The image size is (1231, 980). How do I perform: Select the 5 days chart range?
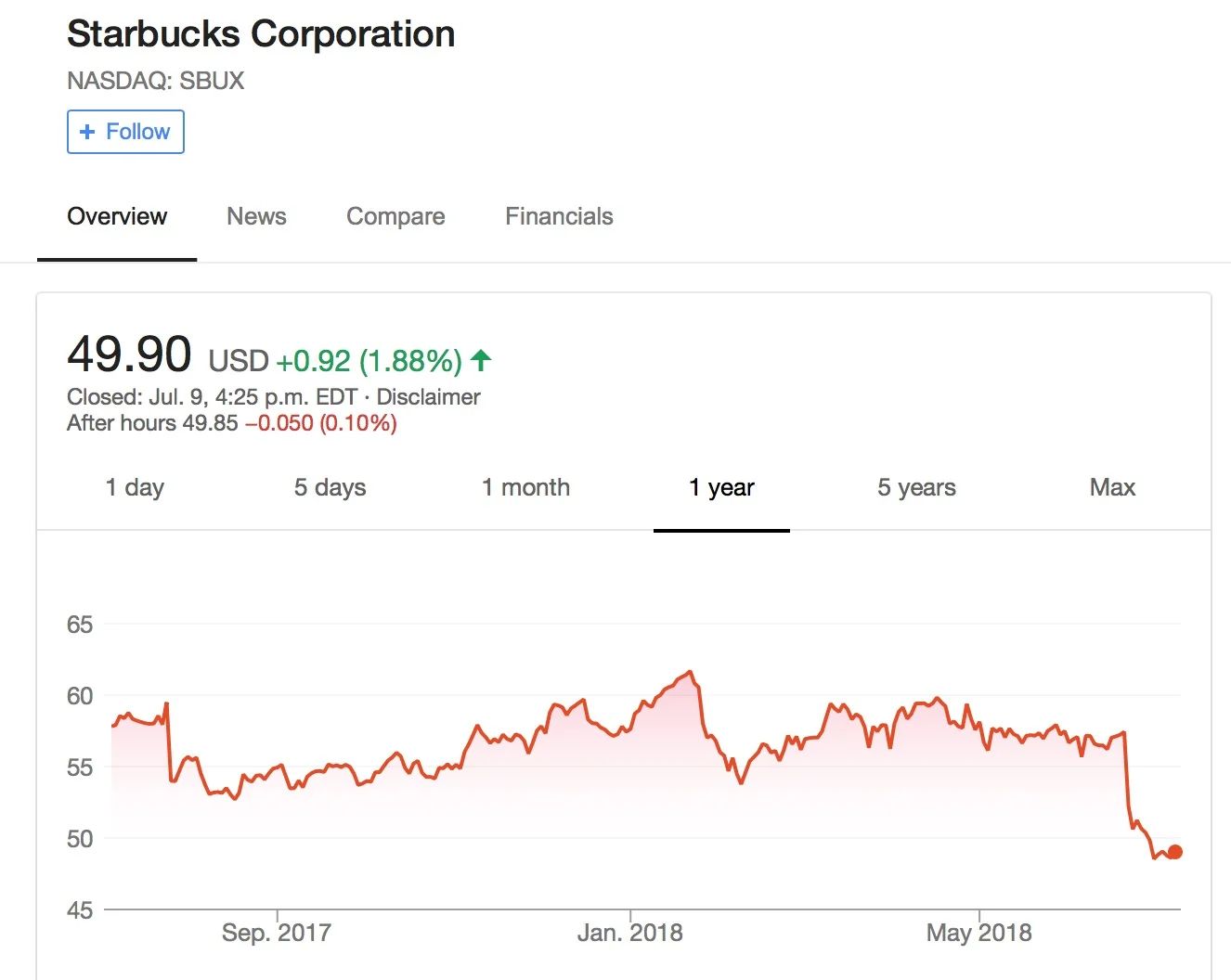tap(330, 487)
